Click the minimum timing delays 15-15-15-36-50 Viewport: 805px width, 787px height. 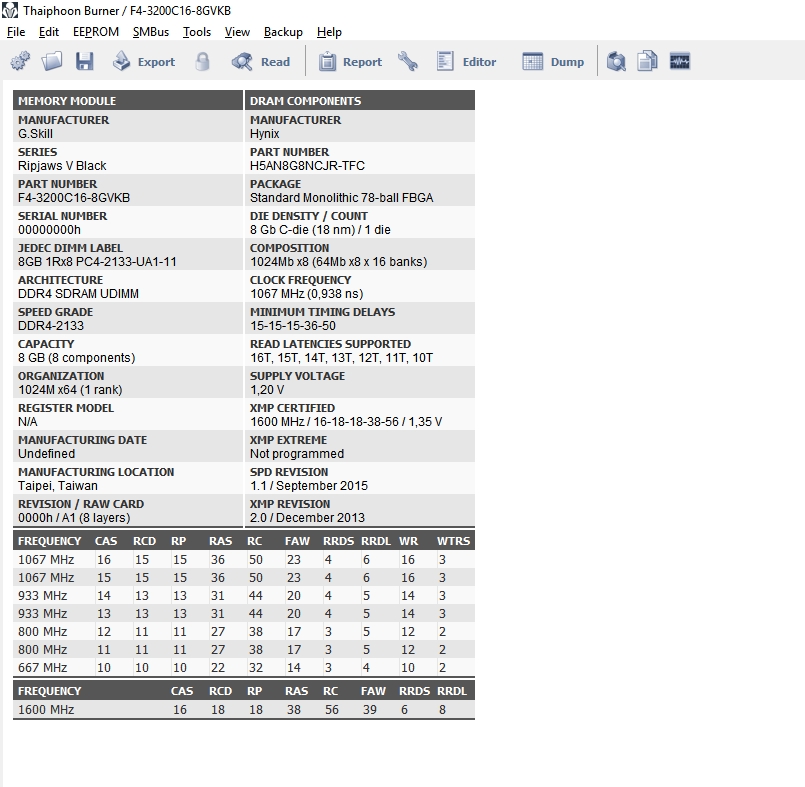point(293,325)
